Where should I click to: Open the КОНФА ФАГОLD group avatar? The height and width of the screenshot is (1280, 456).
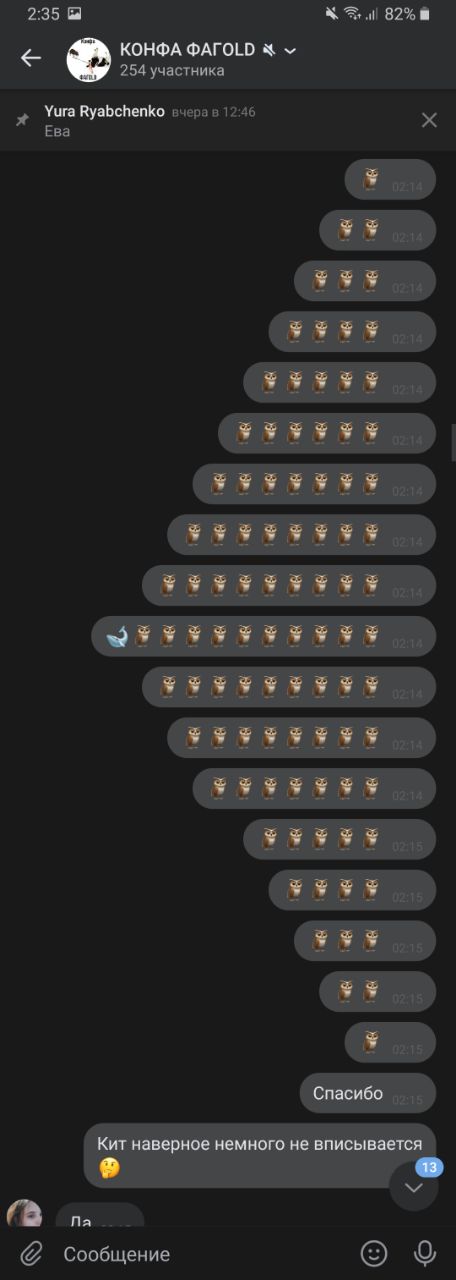88,59
